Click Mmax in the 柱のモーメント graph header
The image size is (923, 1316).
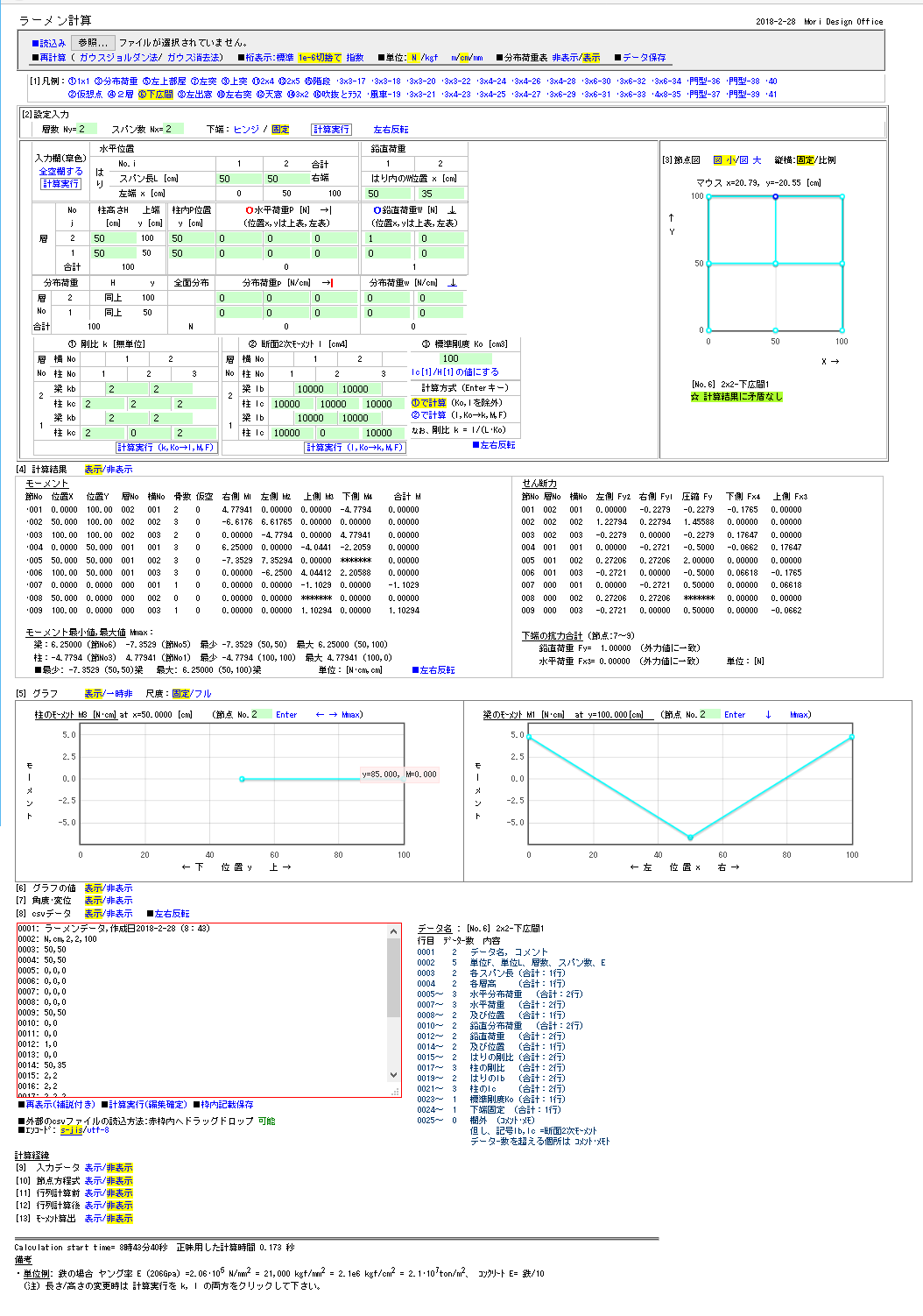tap(351, 715)
